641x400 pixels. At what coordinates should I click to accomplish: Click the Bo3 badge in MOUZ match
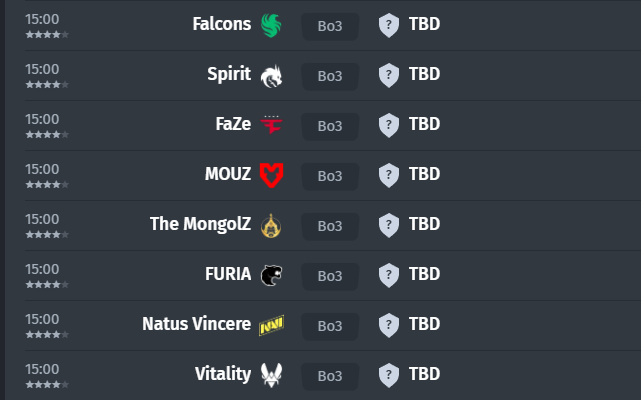point(330,175)
